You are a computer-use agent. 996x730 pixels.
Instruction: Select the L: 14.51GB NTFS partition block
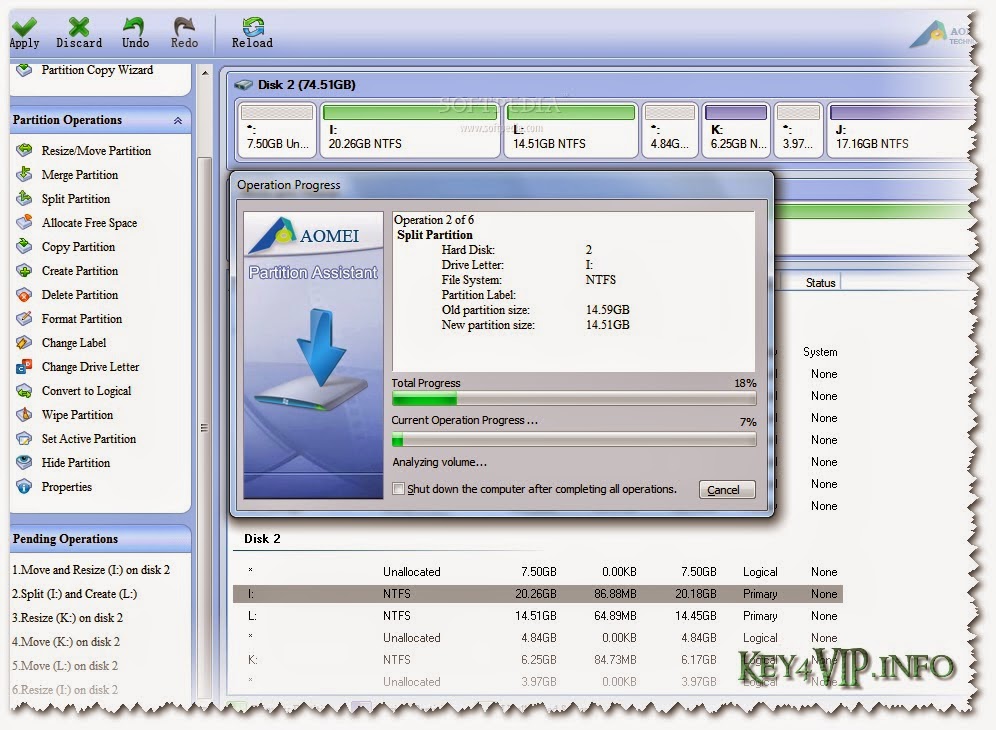pos(571,130)
